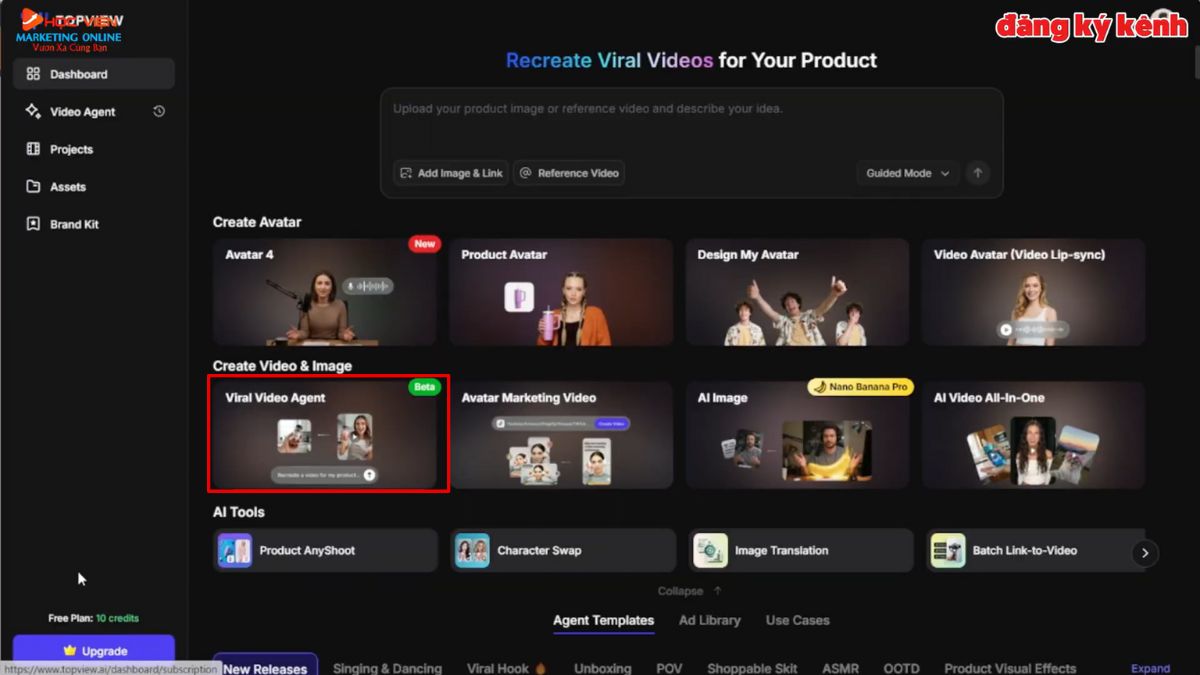1200x675 pixels.
Task: Open the Brand Kit section
Action: (x=72, y=224)
